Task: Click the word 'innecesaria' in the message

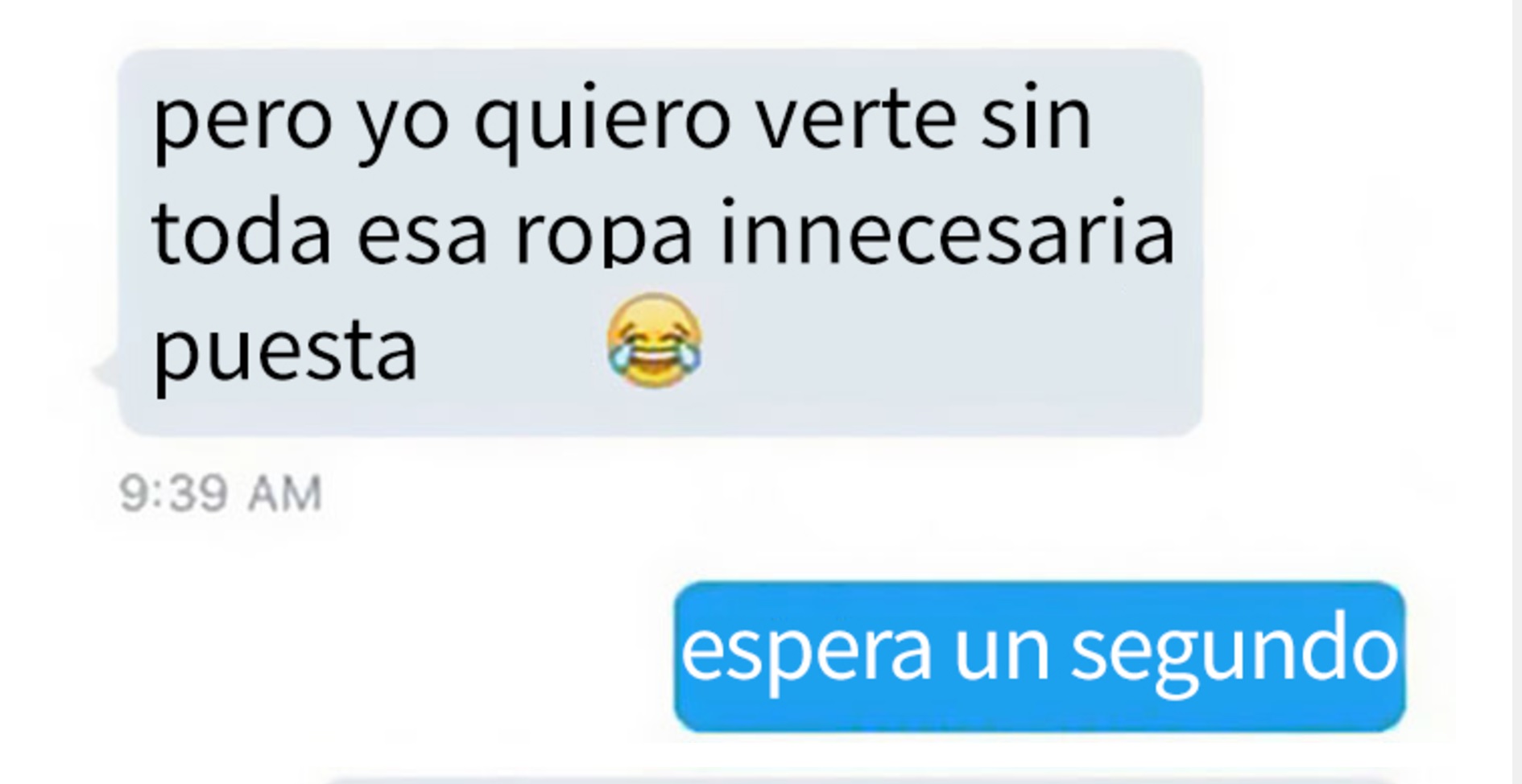Action: [947, 232]
